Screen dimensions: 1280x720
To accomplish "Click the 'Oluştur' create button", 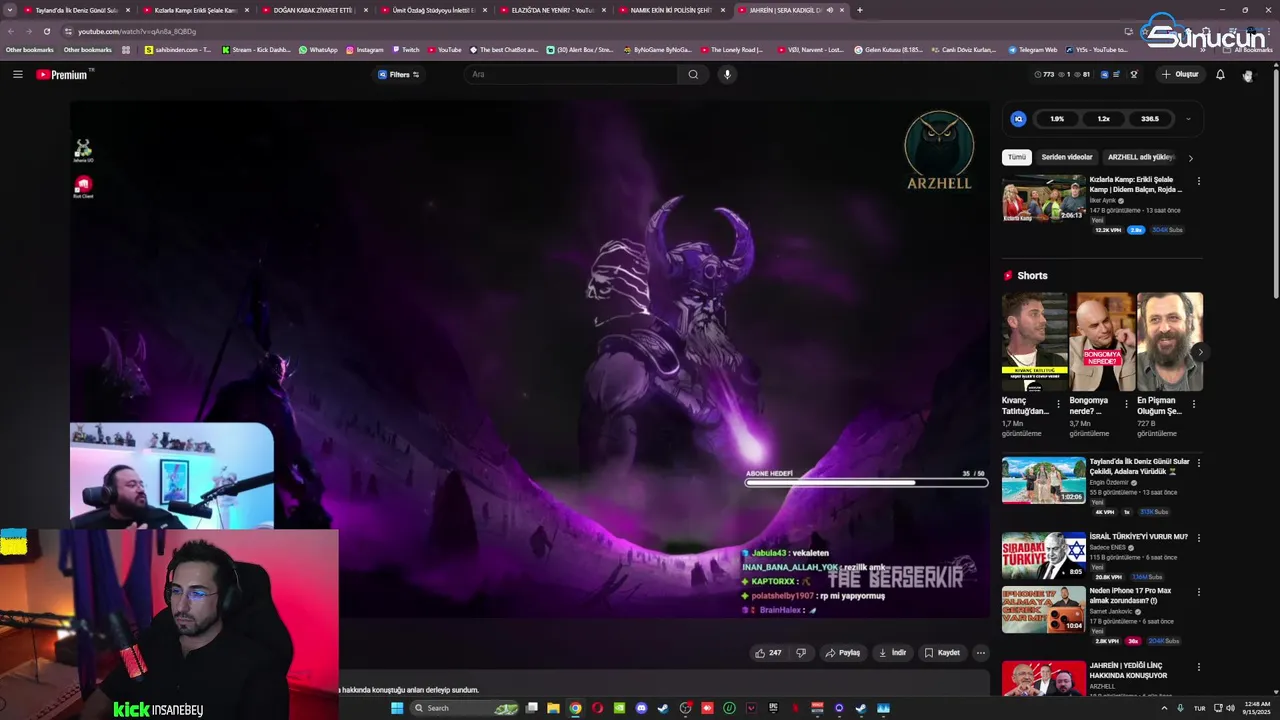I will pyautogui.click(x=1180, y=74).
